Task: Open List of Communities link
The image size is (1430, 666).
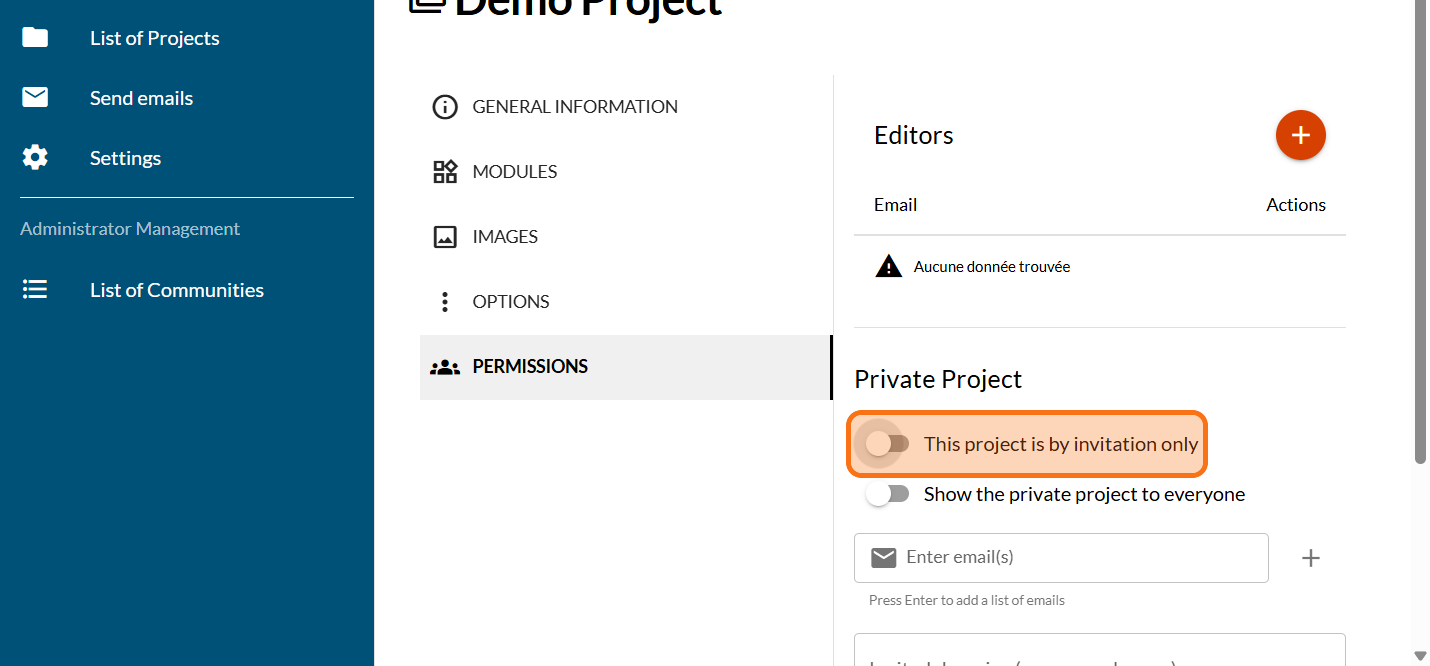Action: coord(177,290)
